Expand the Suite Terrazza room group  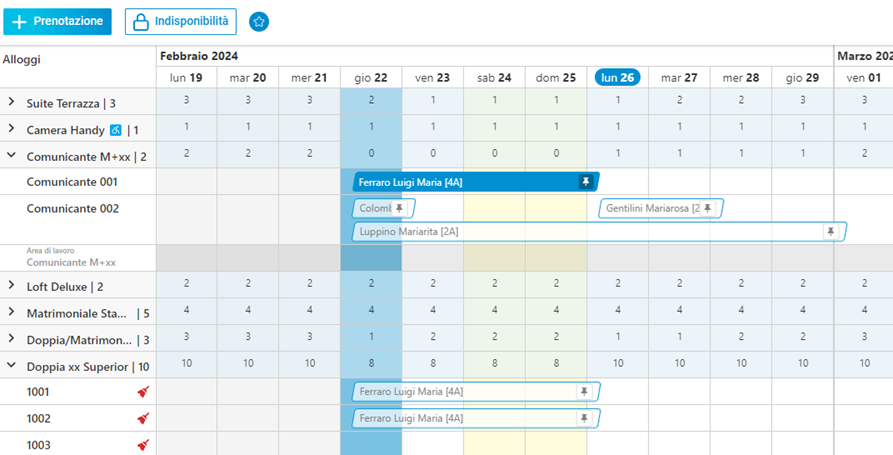(x=11, y=102)
